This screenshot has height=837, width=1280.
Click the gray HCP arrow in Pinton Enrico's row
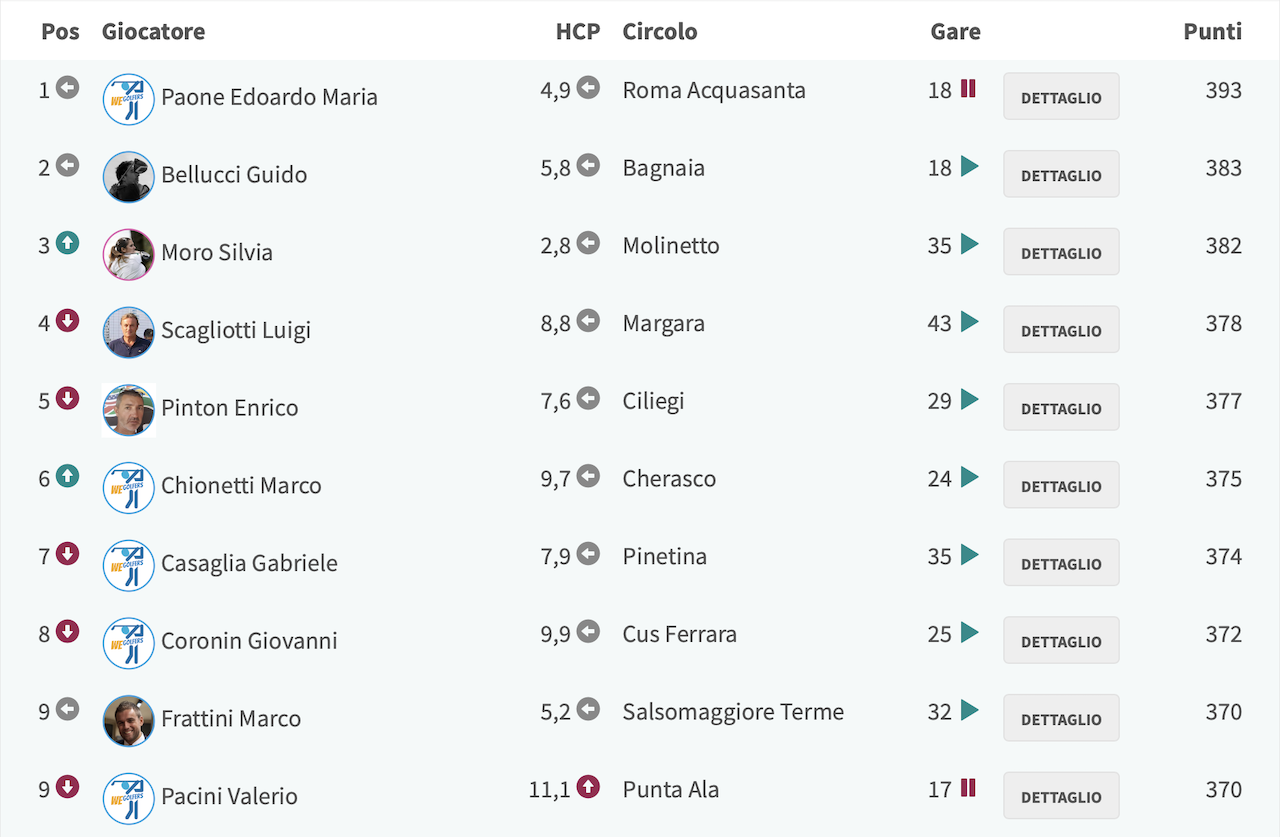[588, 399]
